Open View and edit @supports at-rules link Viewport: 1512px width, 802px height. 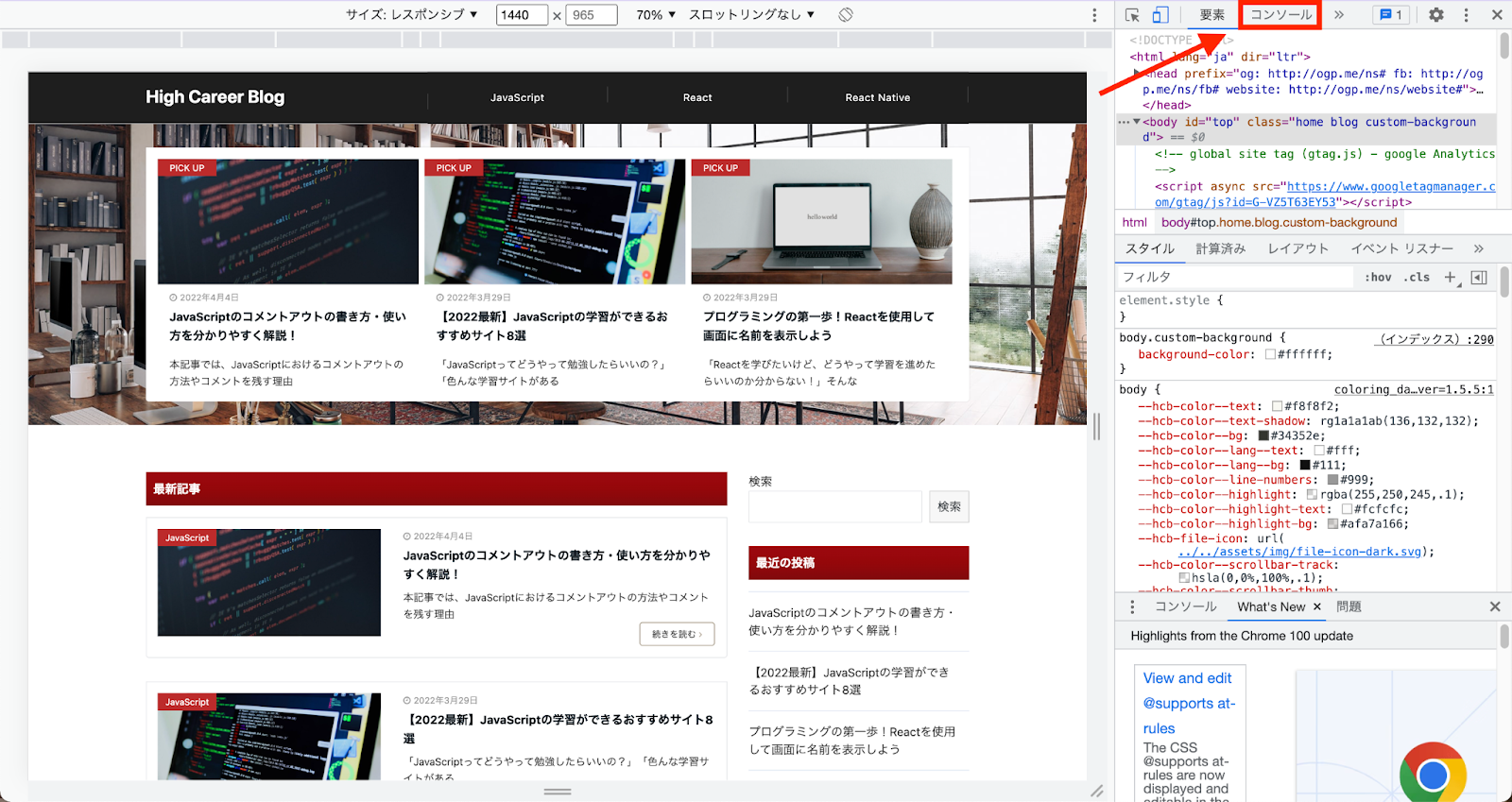(1189, 703)
